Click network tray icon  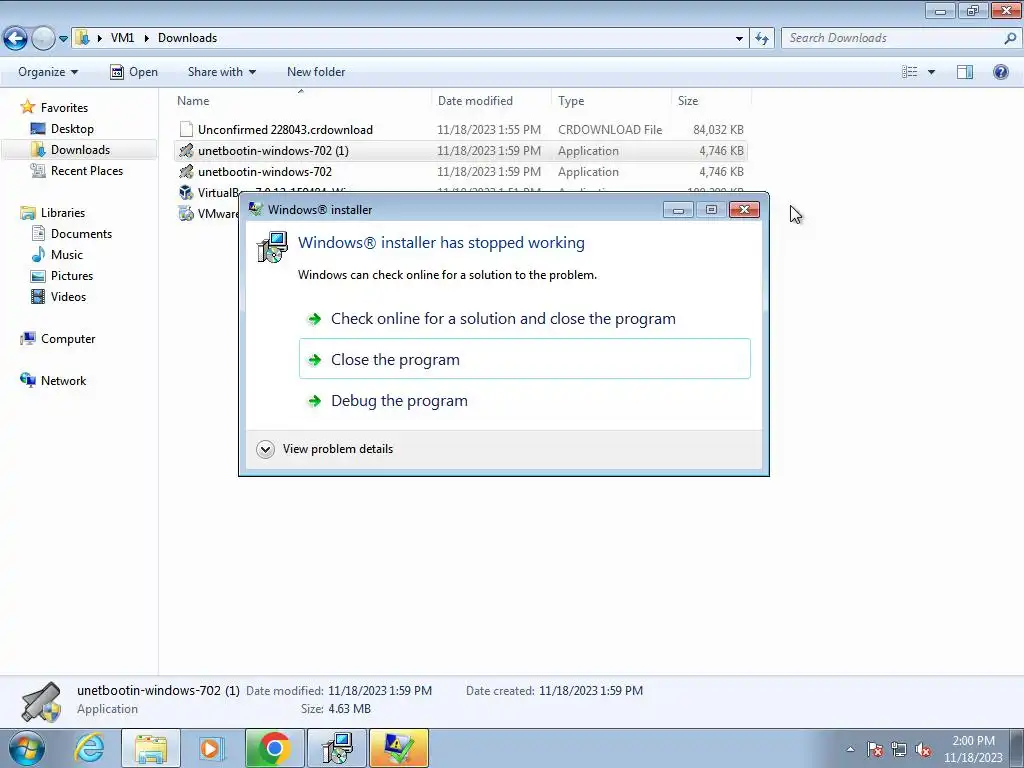tap(899, 749)
